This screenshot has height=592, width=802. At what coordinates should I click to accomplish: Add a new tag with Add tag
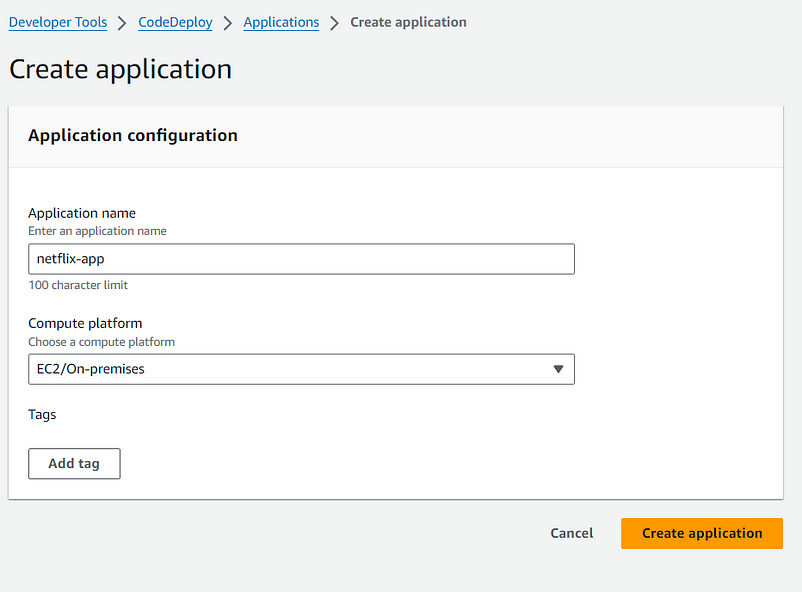pos(74,464)
